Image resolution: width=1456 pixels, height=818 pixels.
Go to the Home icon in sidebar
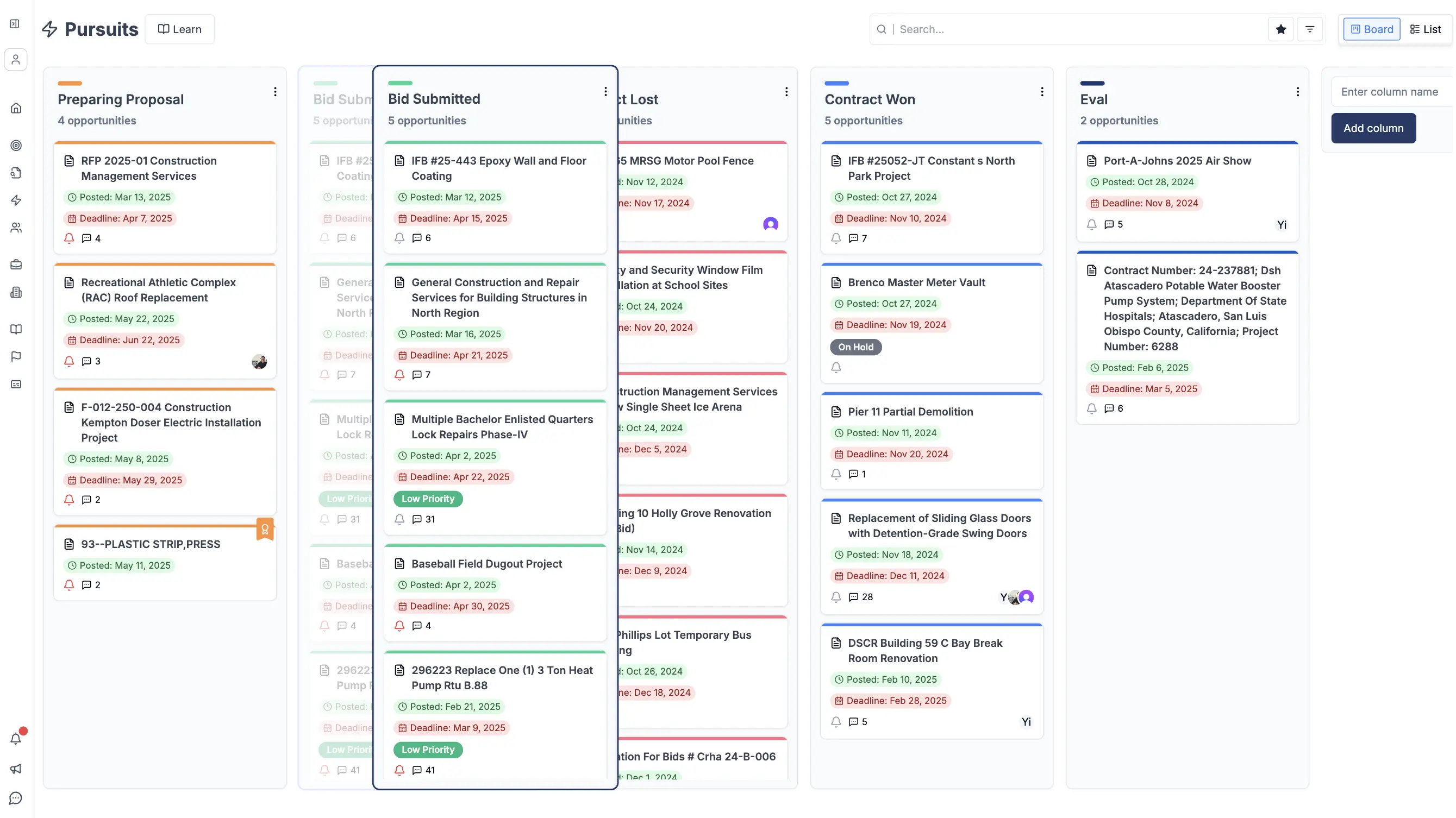point(16,108)
